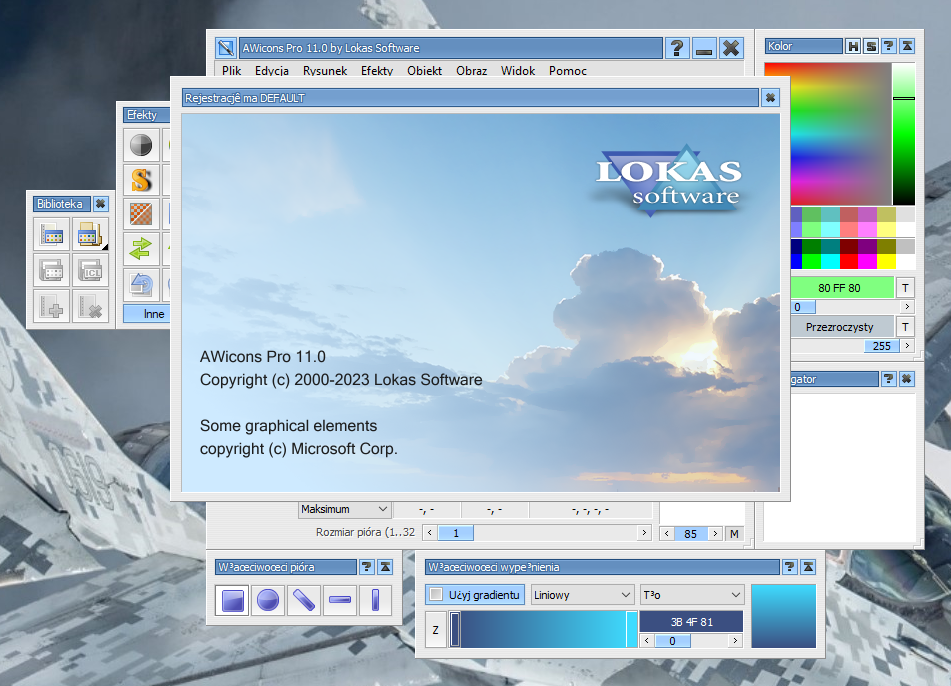Click the T button beside 80 FF 80
951x686 pixels.
click(905, 288)
